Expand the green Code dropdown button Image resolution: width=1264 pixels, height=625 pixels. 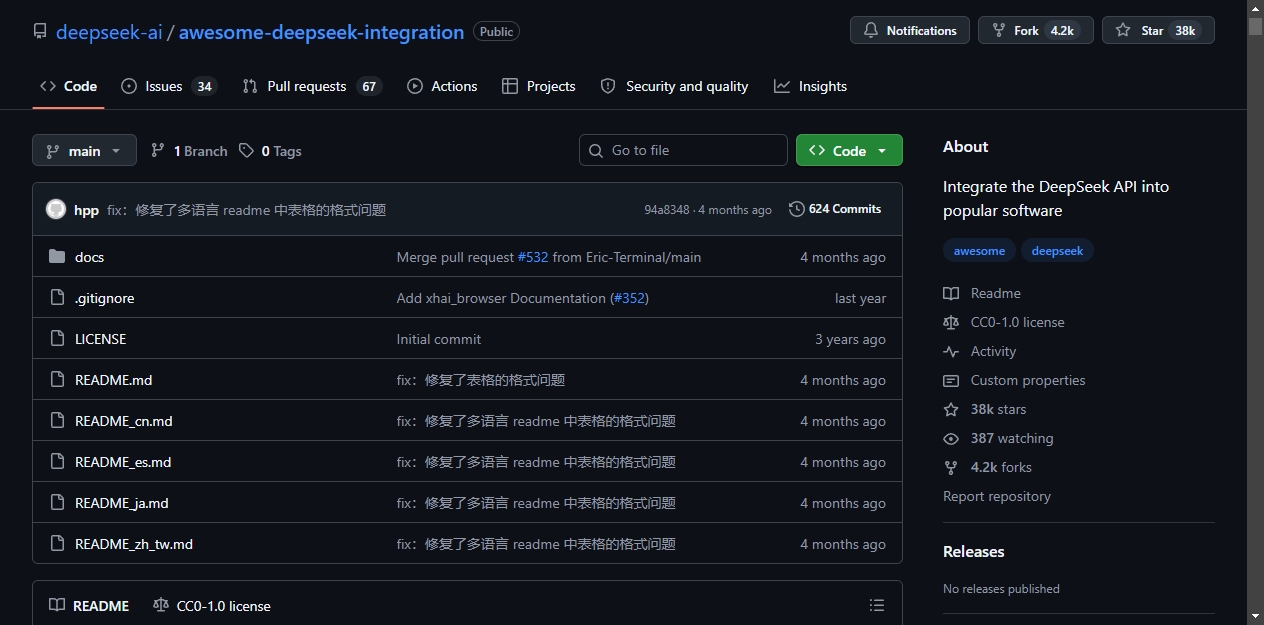click(849, 150)
